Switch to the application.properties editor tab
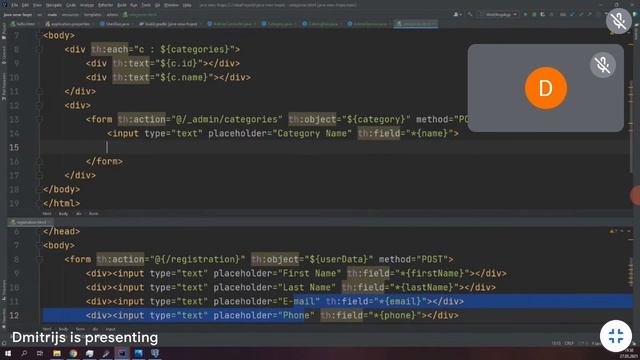This screenshot has width=640, height=360. (68, 24)
